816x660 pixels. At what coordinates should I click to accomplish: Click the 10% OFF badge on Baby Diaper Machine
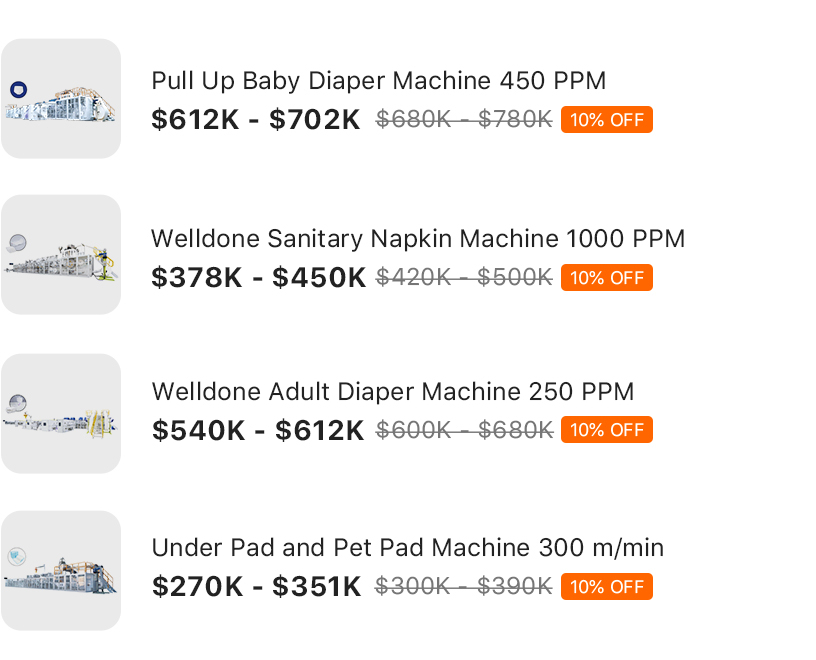pos(607,120)
